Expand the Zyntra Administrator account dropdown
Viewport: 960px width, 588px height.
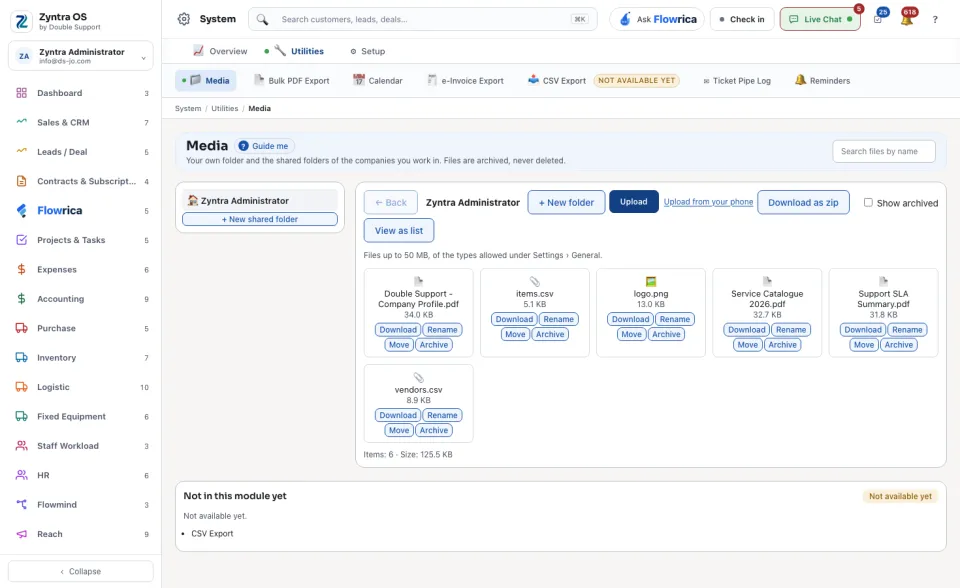click(81, 56)
